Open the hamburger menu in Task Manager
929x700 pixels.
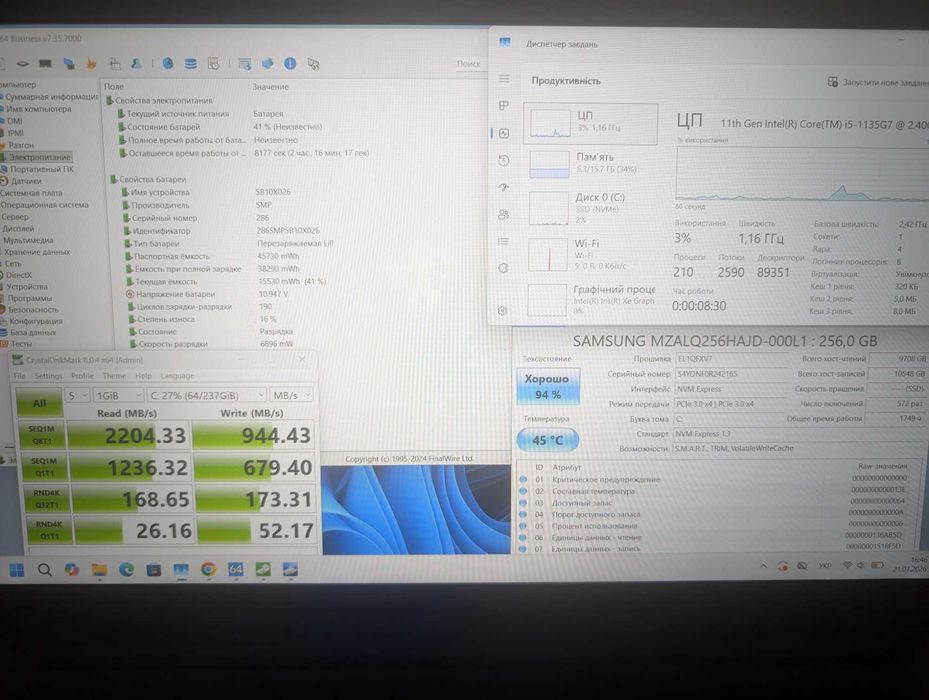(504, 79)
